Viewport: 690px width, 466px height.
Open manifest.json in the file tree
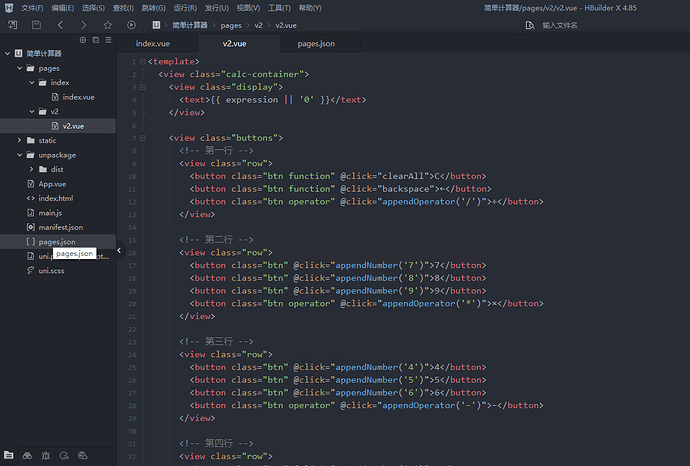[x=60, y=228]
